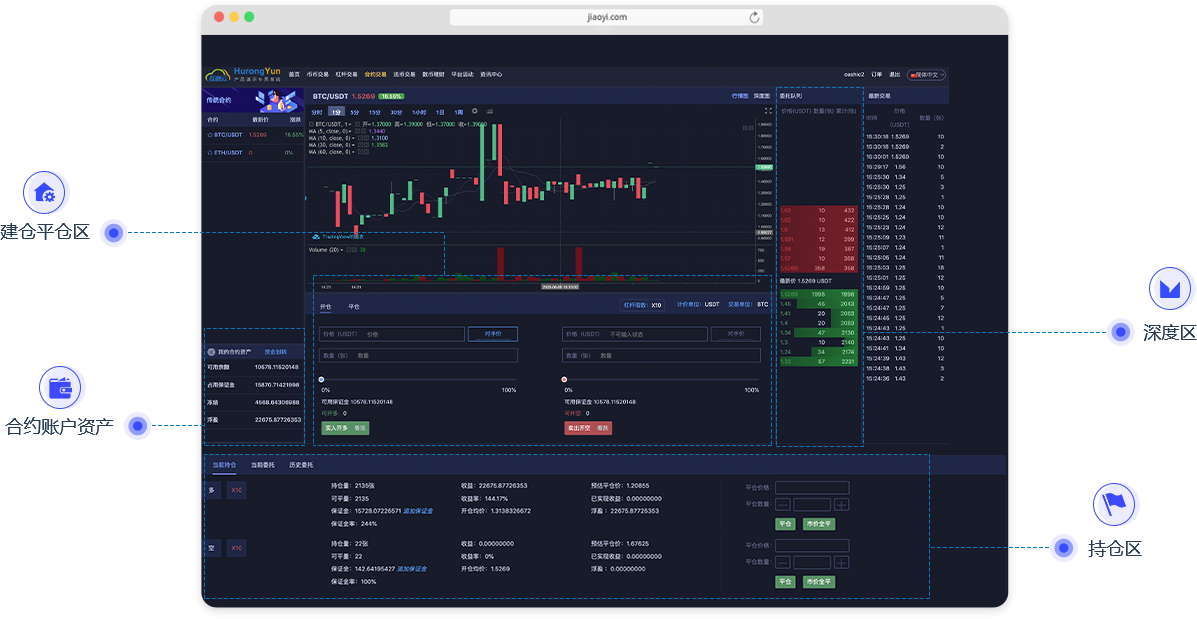Image resolution: width=1197 pixels, height=619 pixels.
Task: Click the chart settings gear icon
Action: click(475, 111)
